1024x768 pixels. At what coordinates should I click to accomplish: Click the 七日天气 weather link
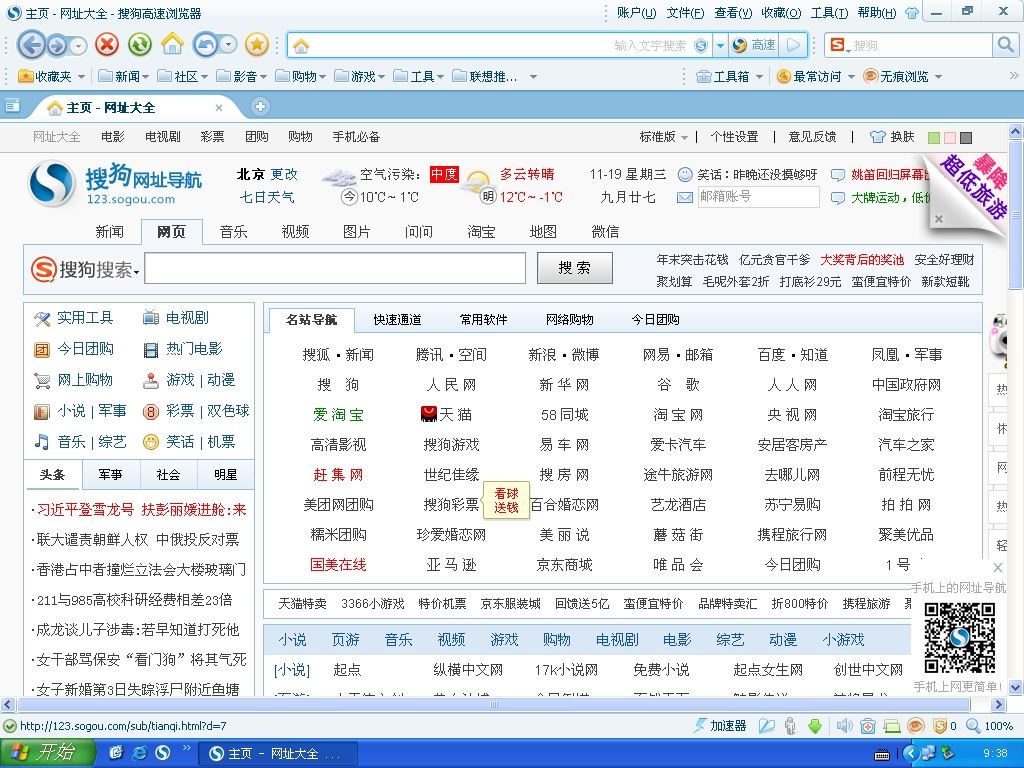pyautogui.click(x=267, y=197)
